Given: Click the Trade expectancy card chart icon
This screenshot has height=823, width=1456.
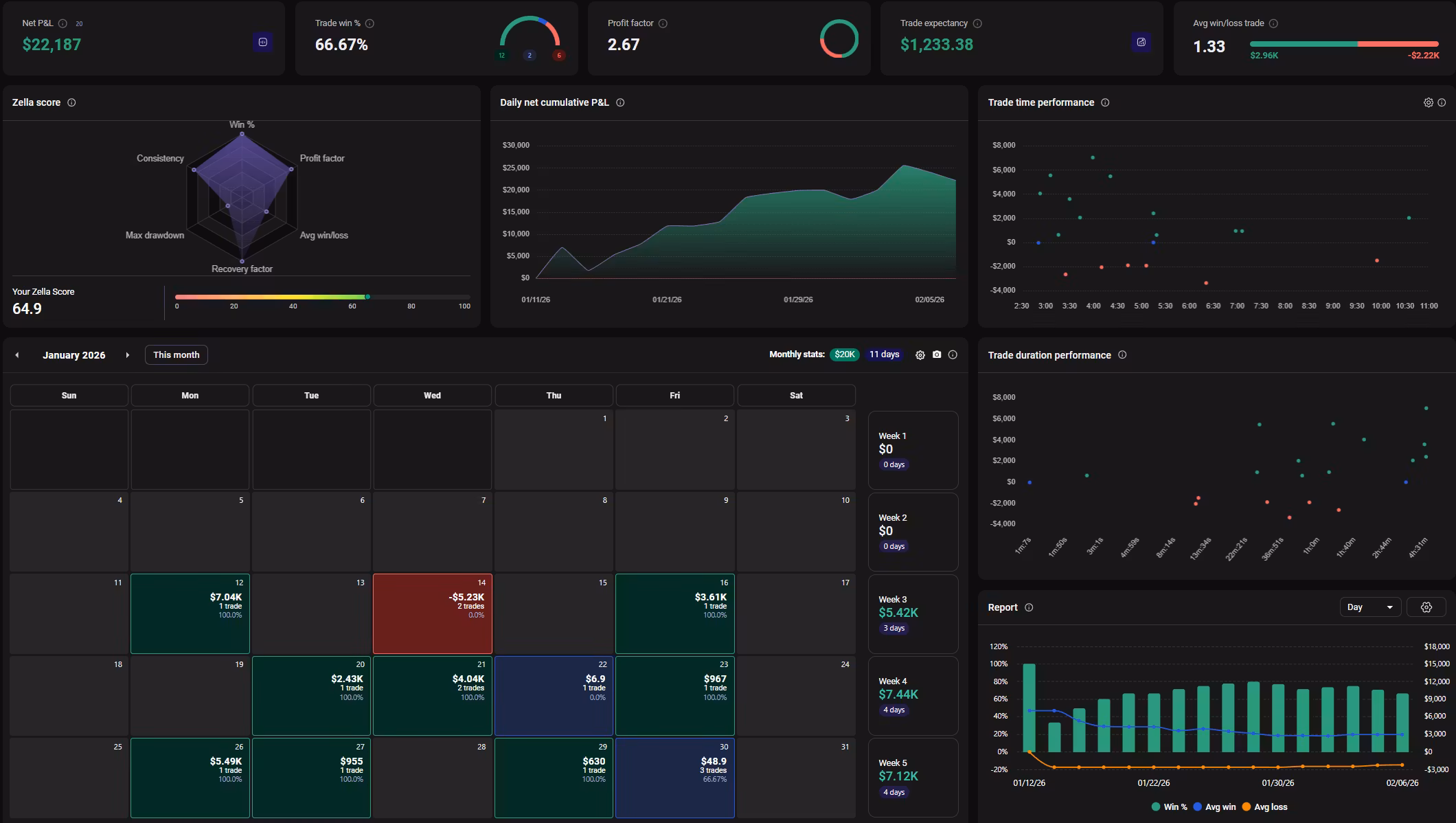Looking at the screenshot, I should point(1141,43).
